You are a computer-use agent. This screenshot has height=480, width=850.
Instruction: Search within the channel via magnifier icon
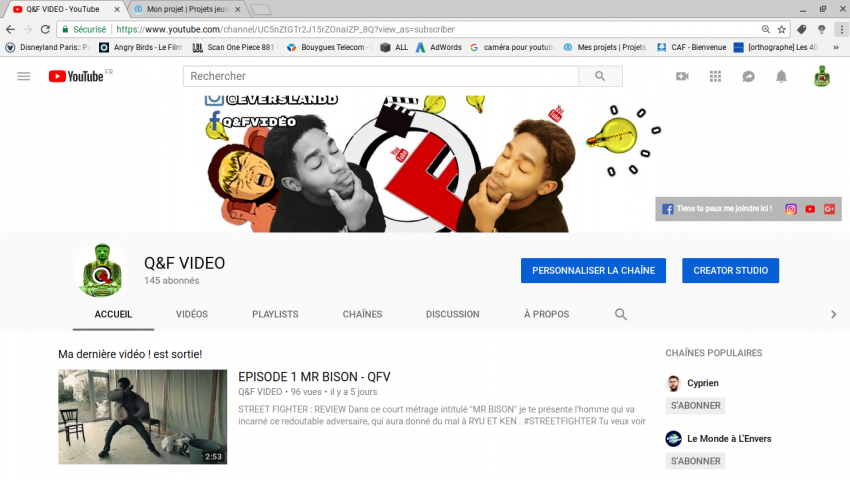click(621, 315)
